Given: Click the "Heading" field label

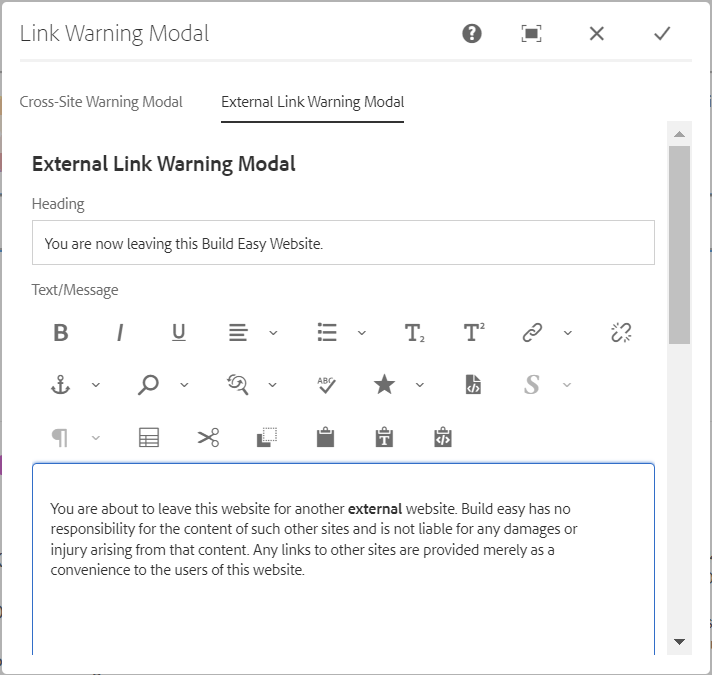Looking at the screenshot, I should (x=58, y=204).
